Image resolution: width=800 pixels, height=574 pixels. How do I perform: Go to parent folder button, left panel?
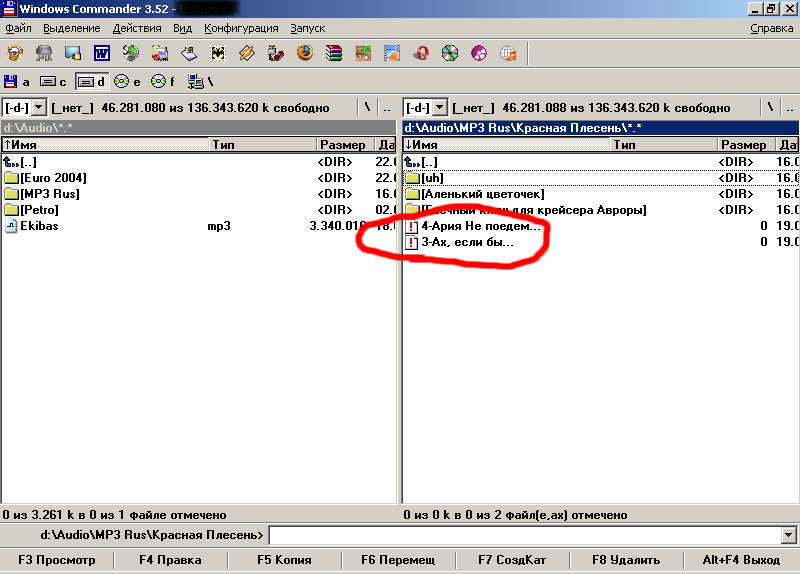(387, 108)
